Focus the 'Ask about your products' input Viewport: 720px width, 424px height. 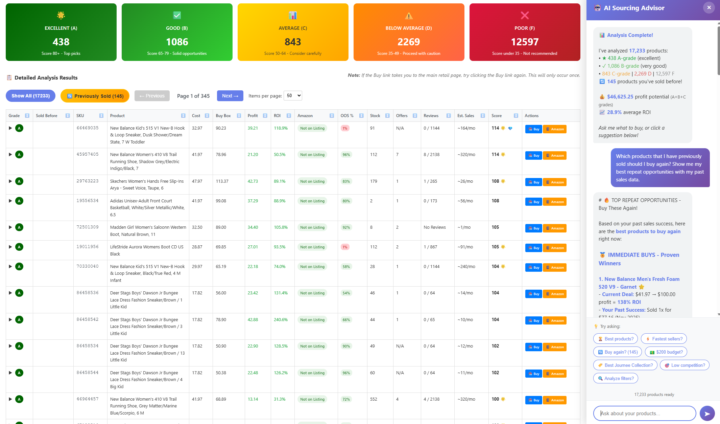[x=645, y=413]
